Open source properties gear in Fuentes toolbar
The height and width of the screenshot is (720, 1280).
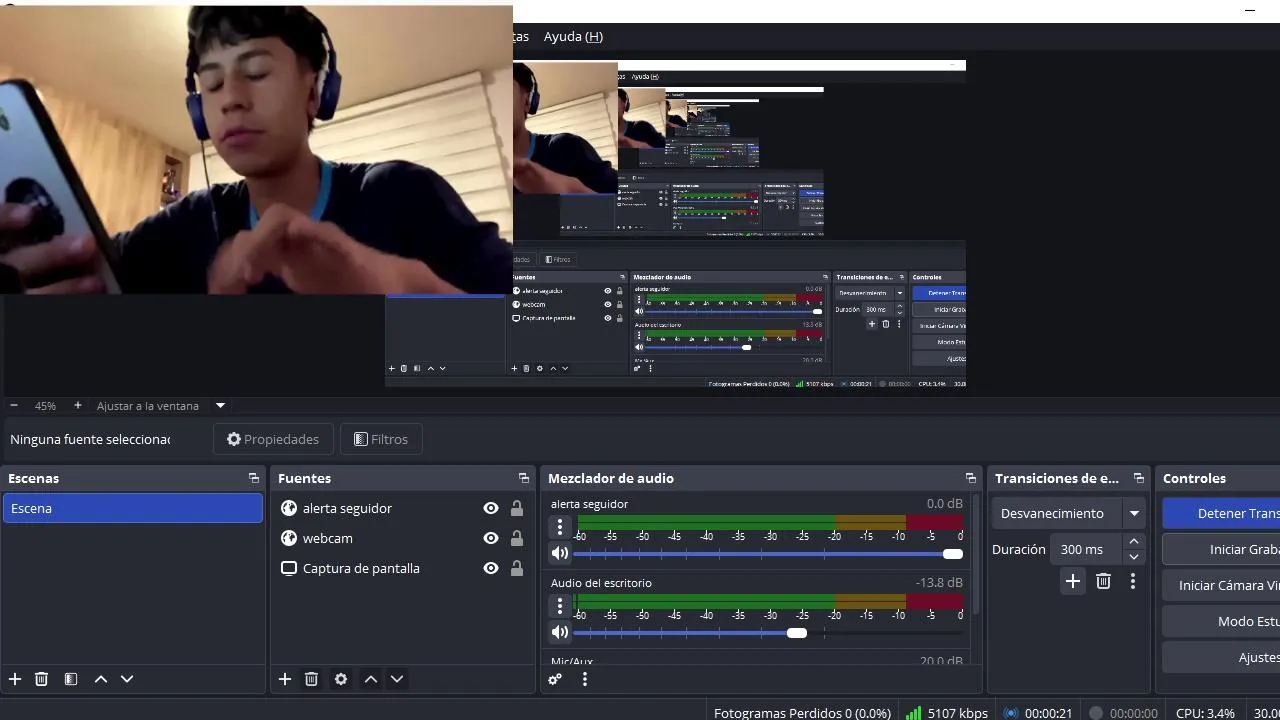[x=341, y=679]
